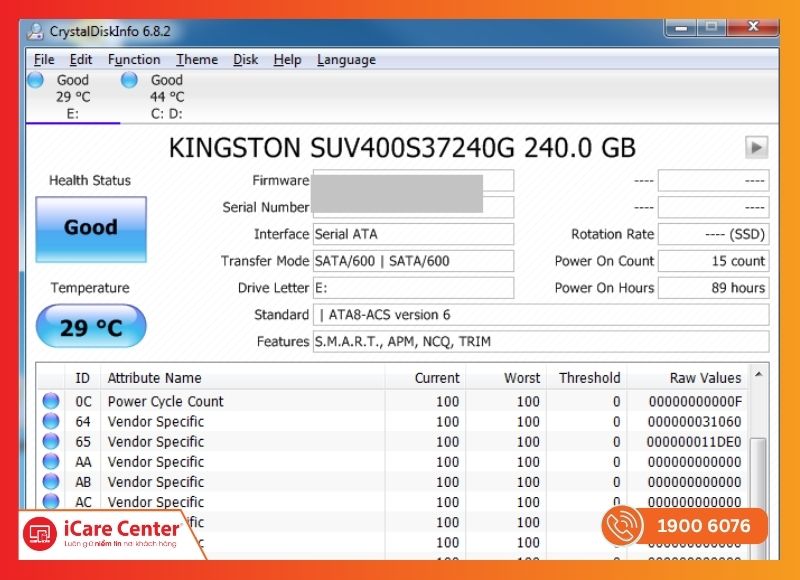Click the Attribute Name column header

tap(155, 378)
